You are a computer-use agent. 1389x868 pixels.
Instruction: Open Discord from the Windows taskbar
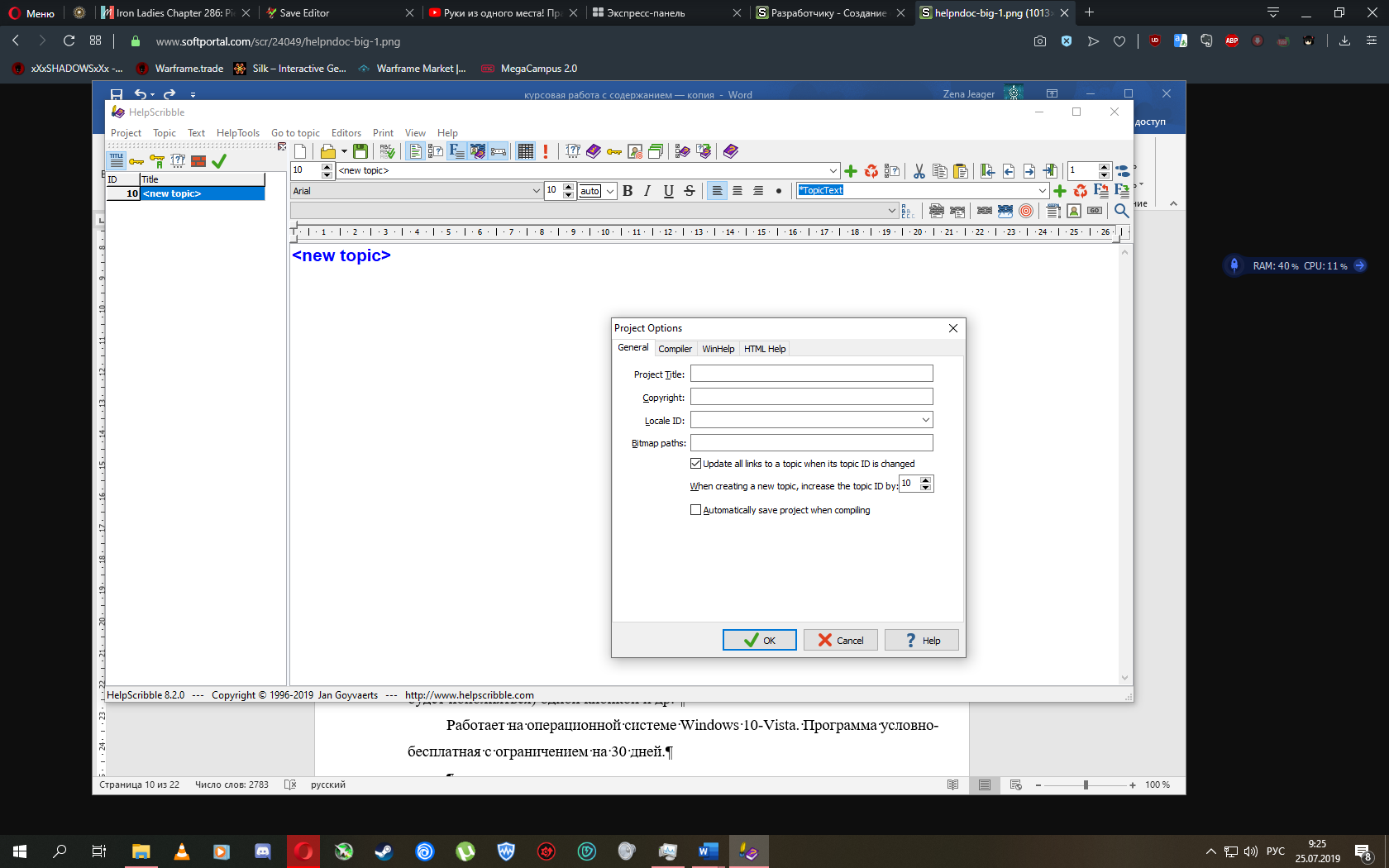[x=263, y=851]
